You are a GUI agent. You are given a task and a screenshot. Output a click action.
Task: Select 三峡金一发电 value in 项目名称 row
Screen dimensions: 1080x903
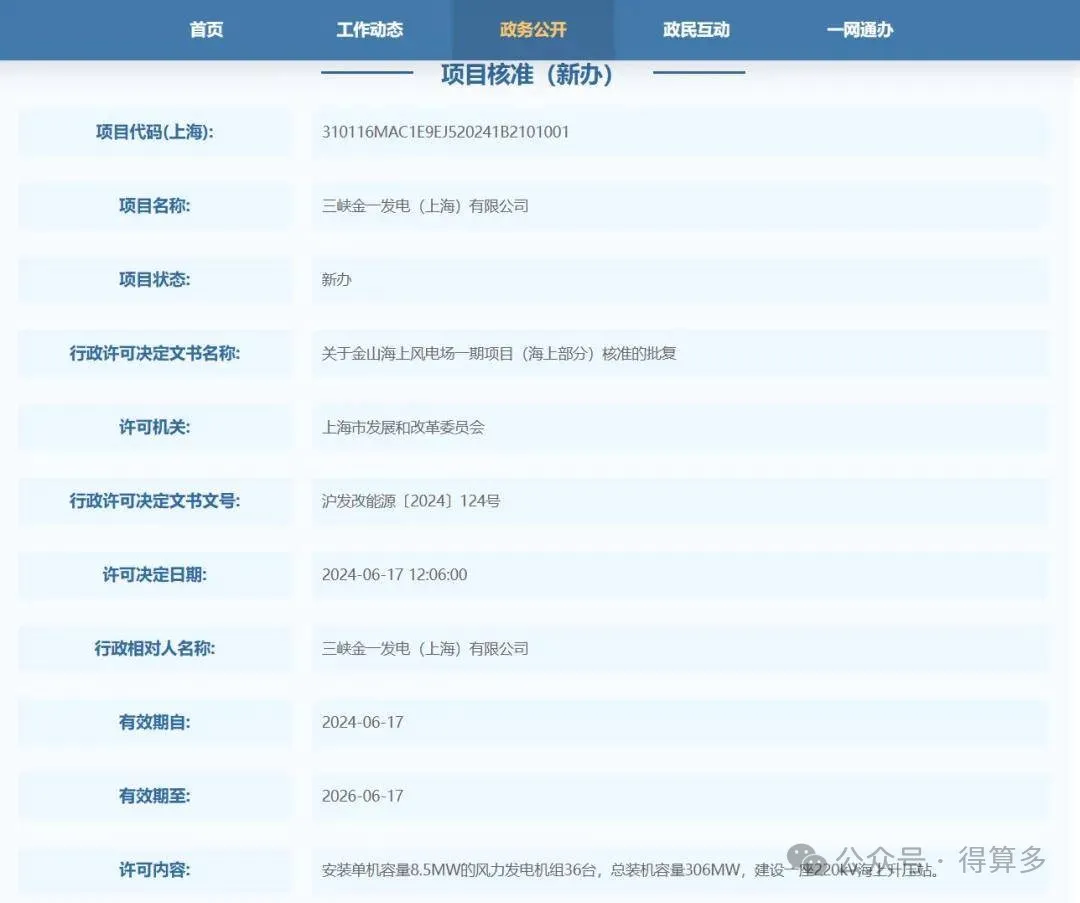(425, 206)
